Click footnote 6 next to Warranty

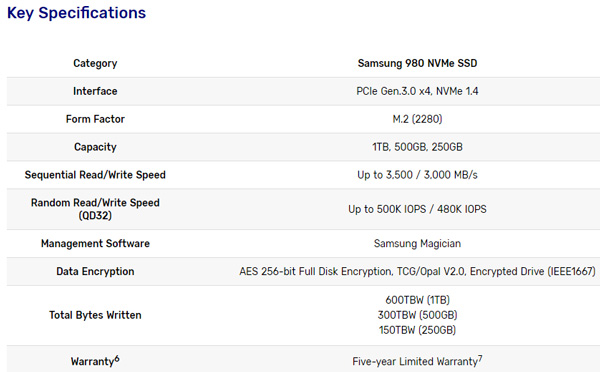(117, 358)
